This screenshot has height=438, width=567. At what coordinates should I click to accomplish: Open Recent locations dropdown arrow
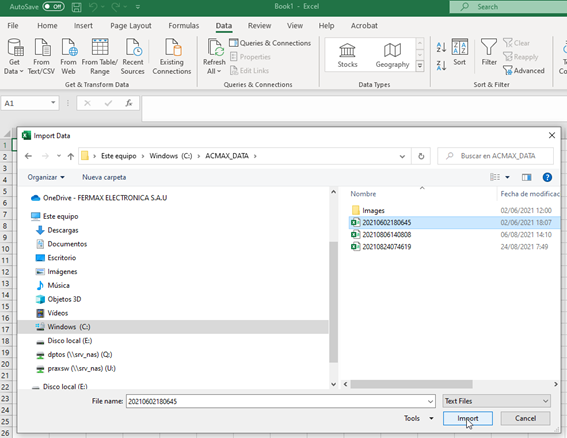pos(59,156)
